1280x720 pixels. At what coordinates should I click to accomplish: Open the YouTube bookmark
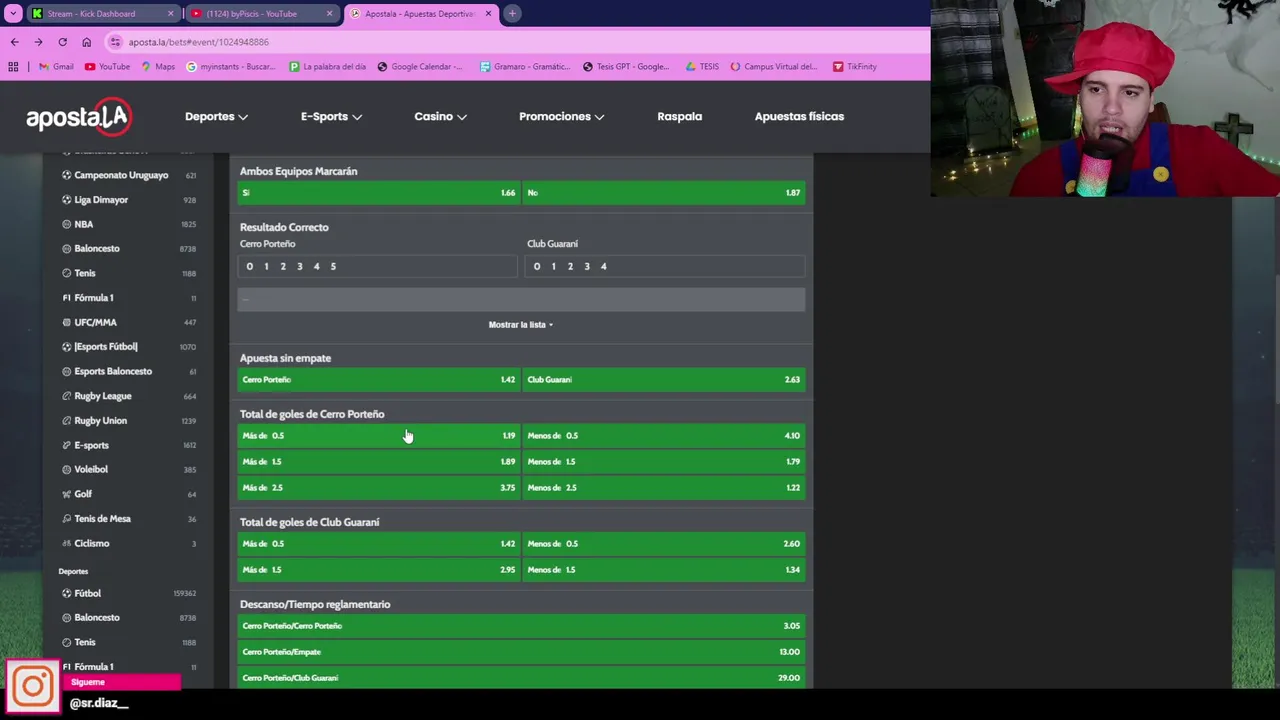pyautogui.click(x=107, y=67)
